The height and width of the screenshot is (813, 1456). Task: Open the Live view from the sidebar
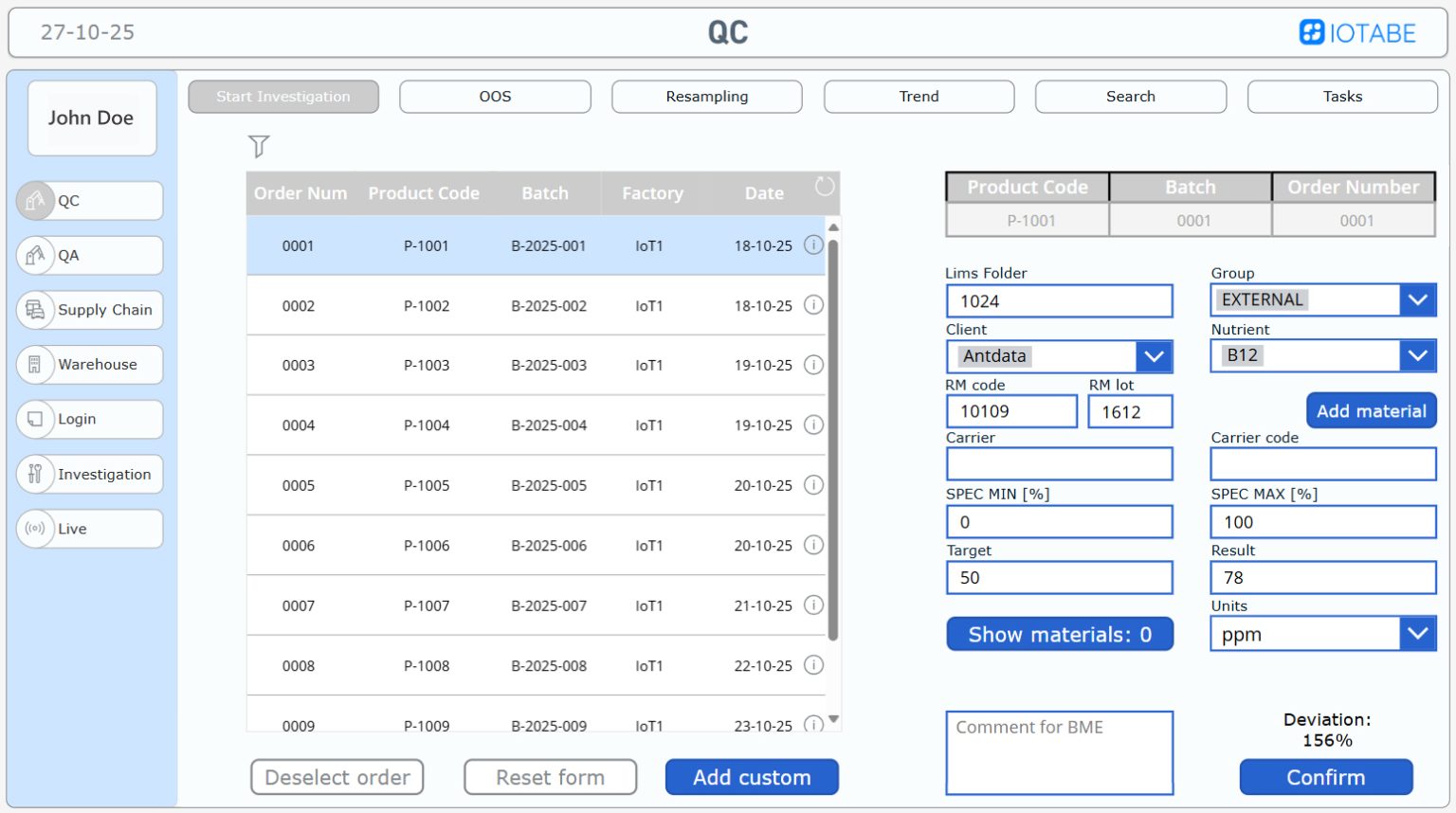tap(88, 529)
